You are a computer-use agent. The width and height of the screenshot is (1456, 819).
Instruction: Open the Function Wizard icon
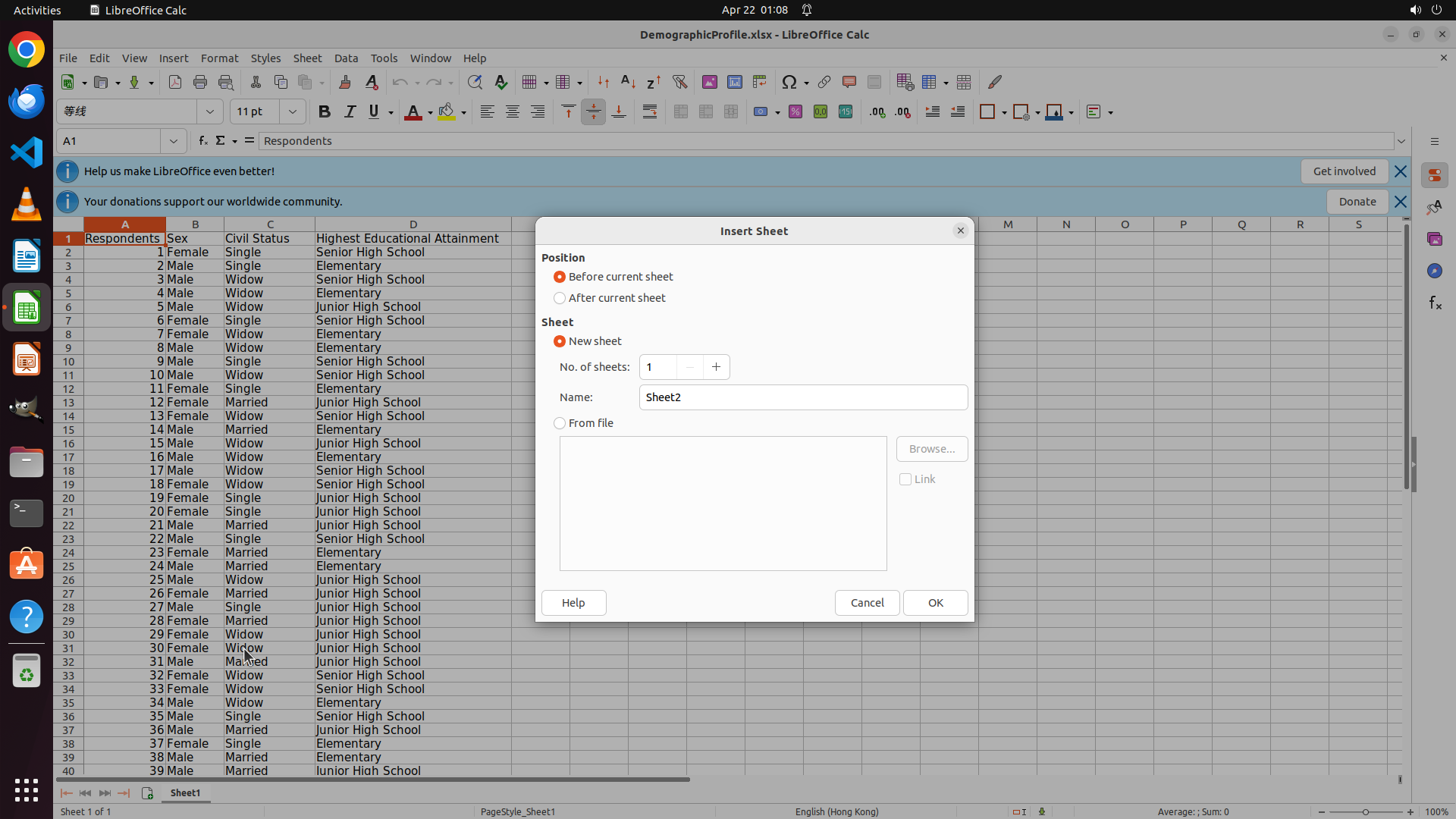[x=202, y=141]
